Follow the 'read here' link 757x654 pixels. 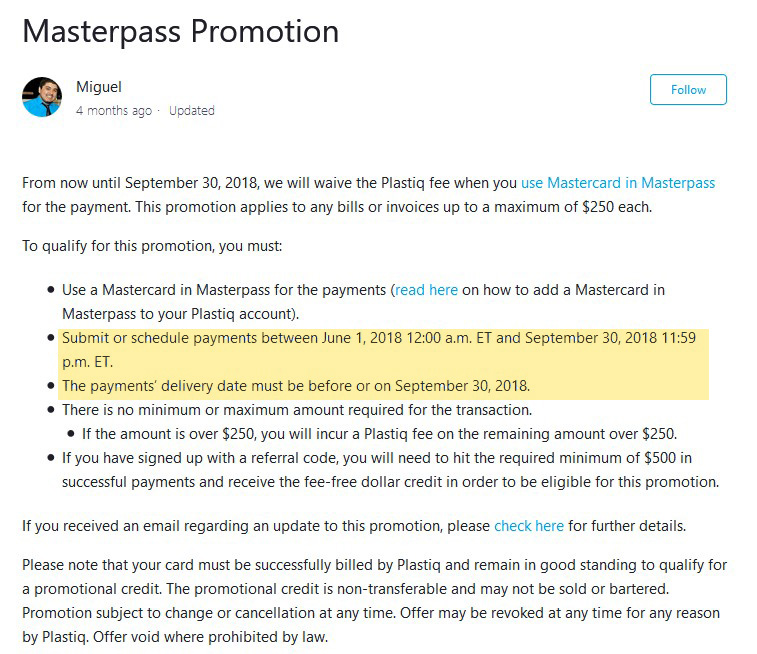426,290
